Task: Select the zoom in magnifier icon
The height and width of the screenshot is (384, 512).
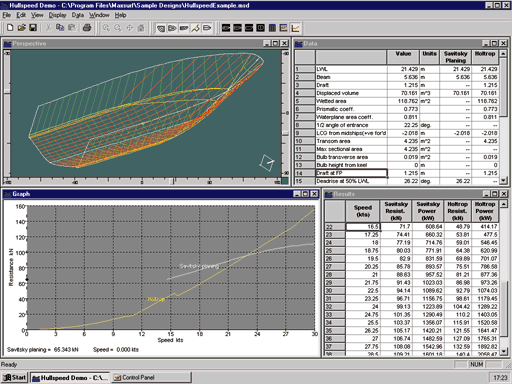Action: tap(106, 28)
